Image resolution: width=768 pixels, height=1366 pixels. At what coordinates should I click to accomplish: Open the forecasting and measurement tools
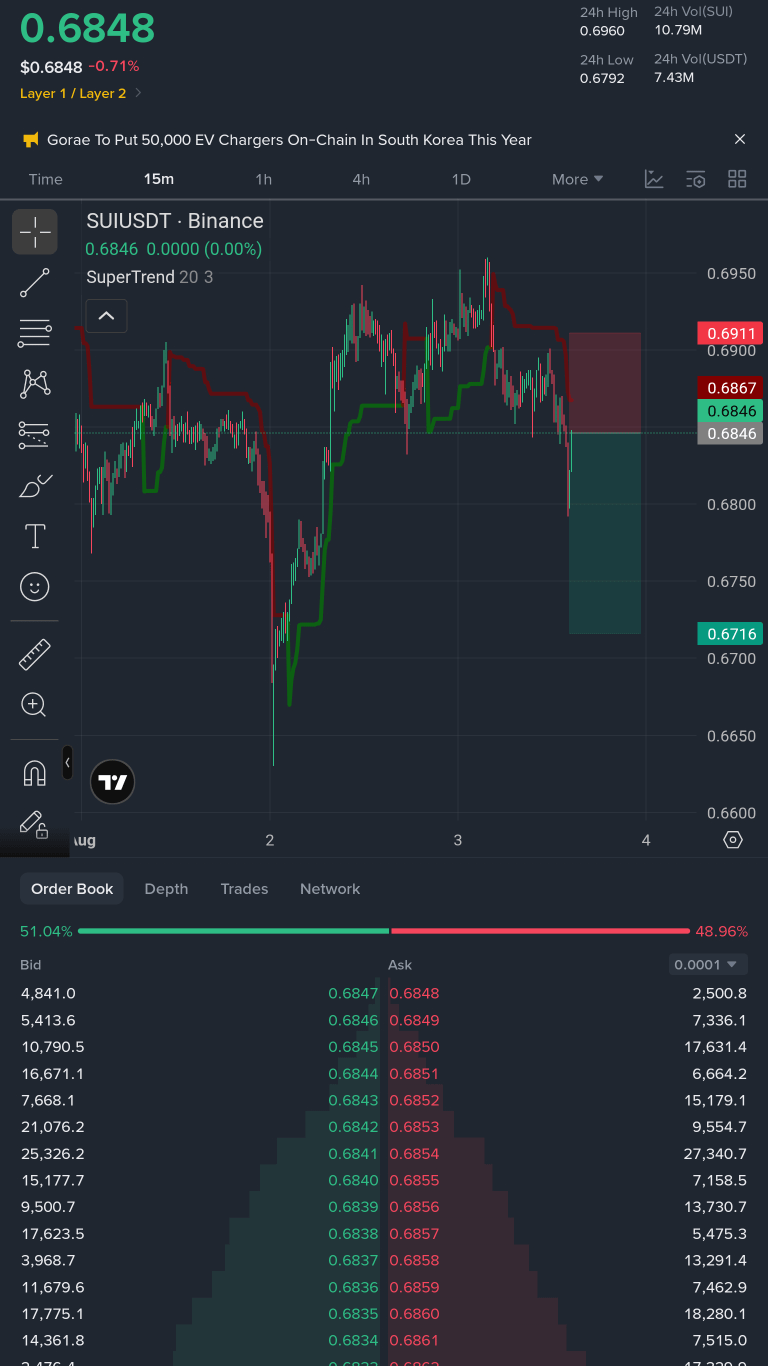35,434
